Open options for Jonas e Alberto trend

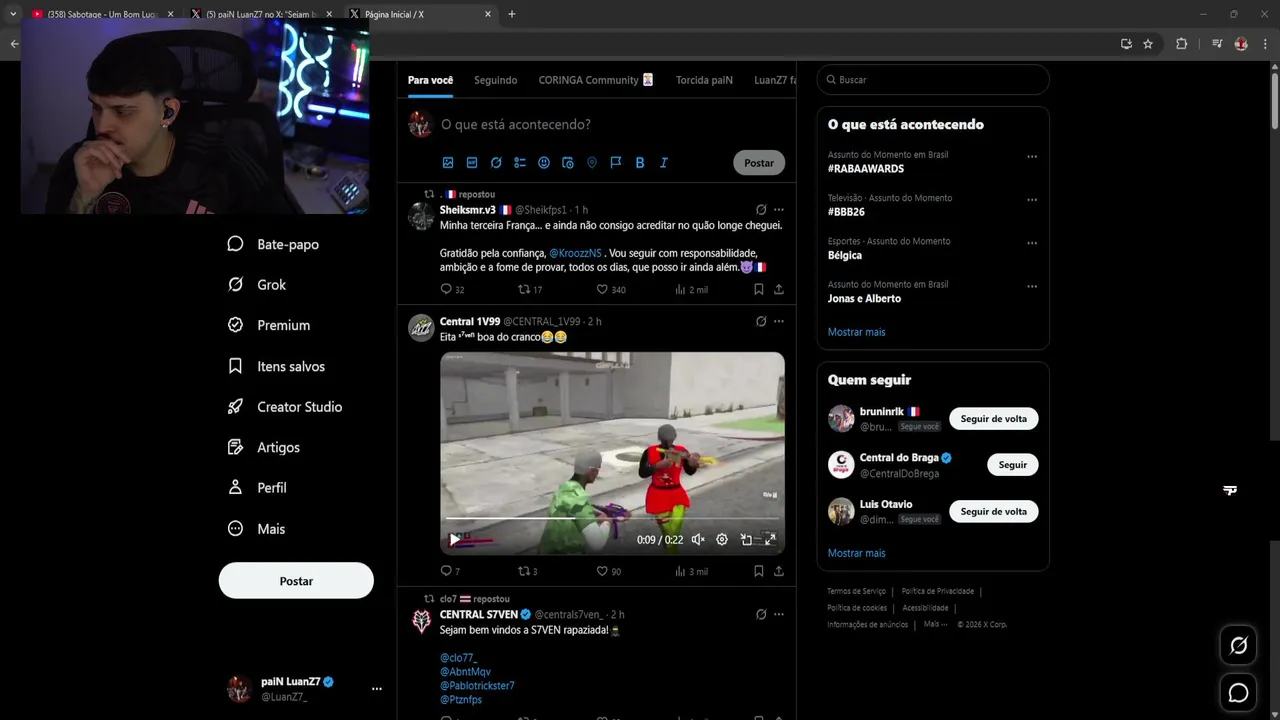1032,287
